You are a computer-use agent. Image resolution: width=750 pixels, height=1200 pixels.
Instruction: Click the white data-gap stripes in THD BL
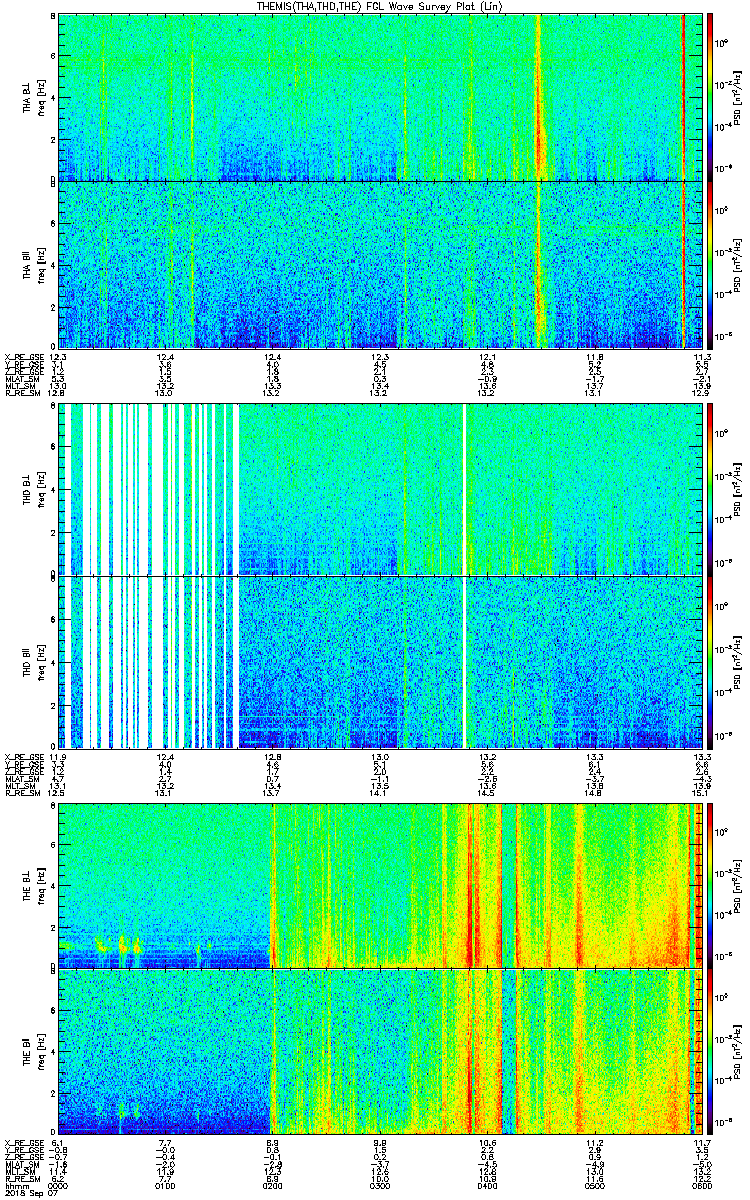[150, 489]
